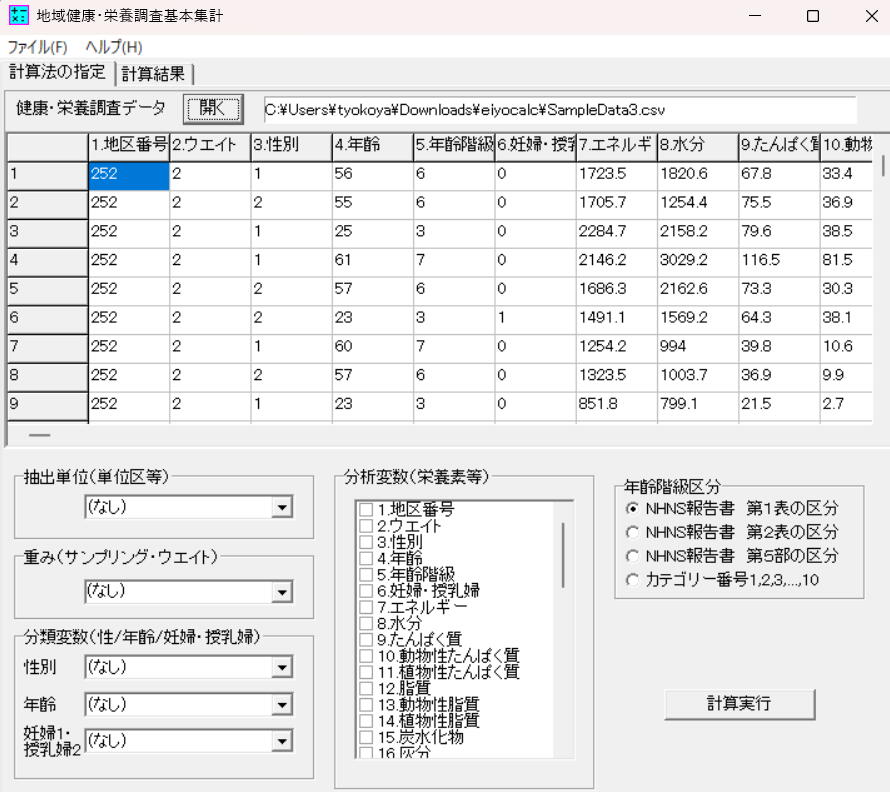Open the 重み(サンプリング・ウエイト) dropdown

pos(283,591)
